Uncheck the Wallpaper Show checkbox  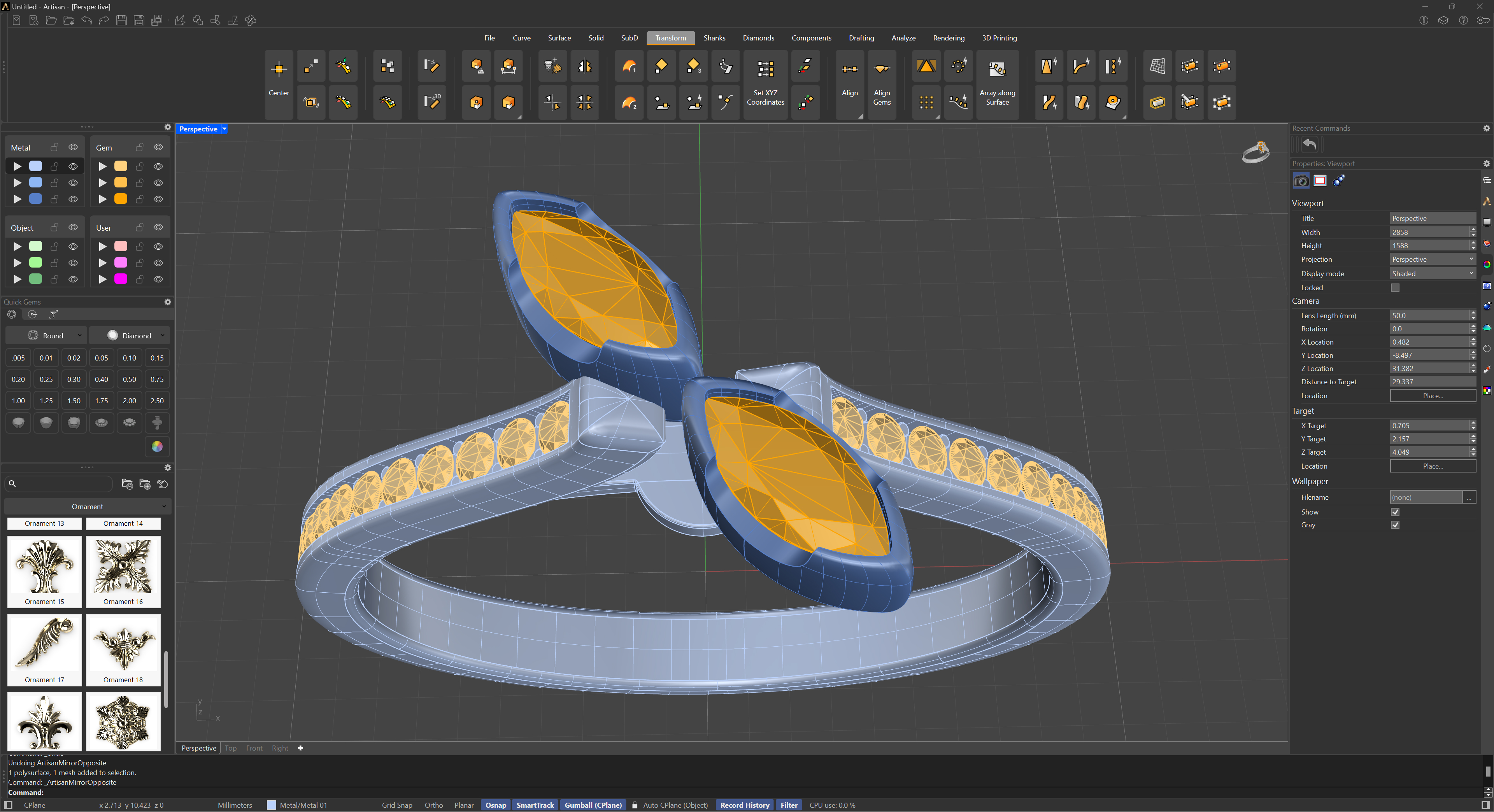click(1395, 512)
